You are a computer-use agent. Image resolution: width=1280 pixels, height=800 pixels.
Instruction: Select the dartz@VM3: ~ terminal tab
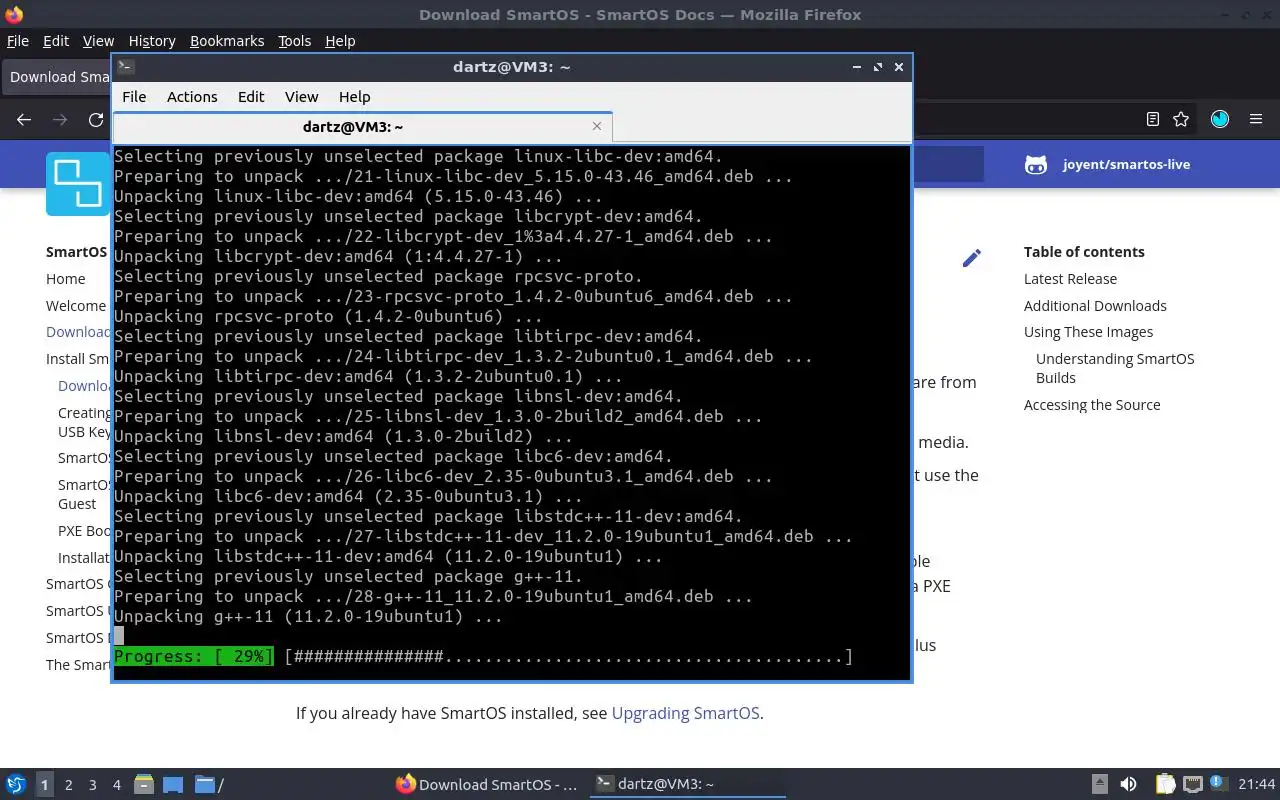362,127
